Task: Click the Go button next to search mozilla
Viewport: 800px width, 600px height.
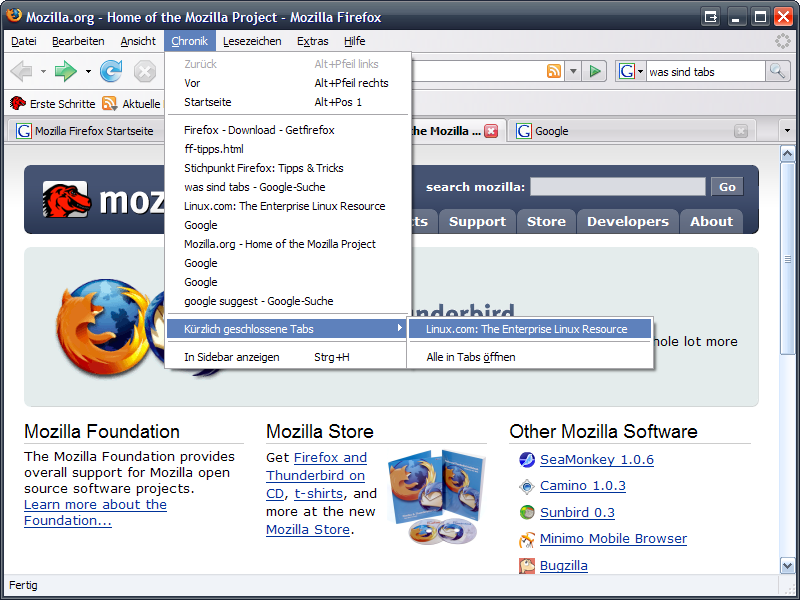Action: (x=727, y=187)
